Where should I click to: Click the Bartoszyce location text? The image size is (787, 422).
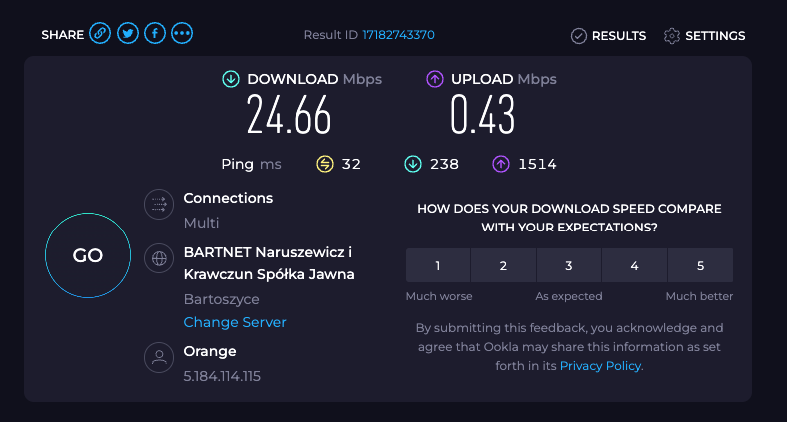tap(221, 299)
